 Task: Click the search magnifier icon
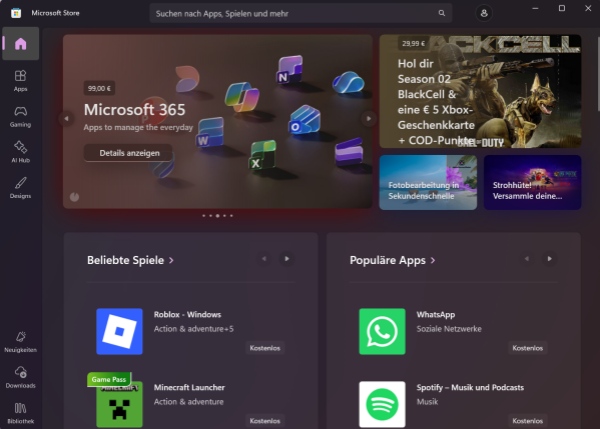point(442,13)
